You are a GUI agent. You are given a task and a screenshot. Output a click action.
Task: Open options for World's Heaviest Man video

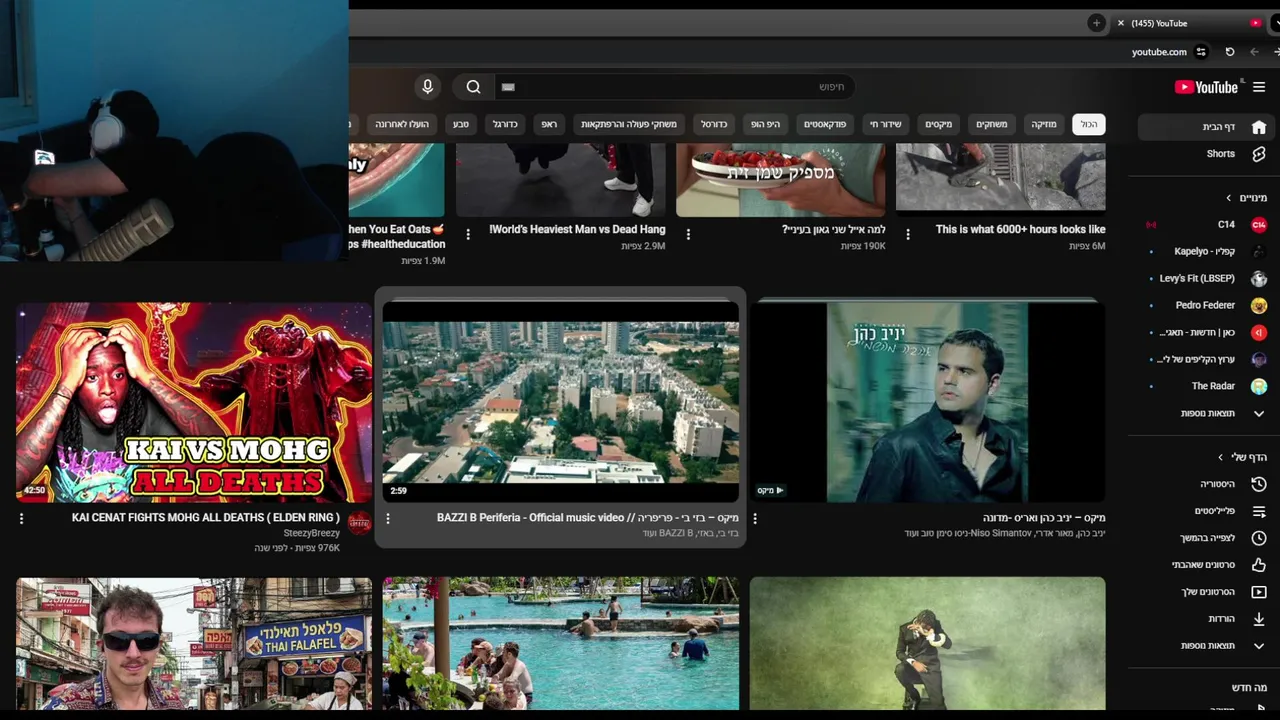(x=468, y=234)
